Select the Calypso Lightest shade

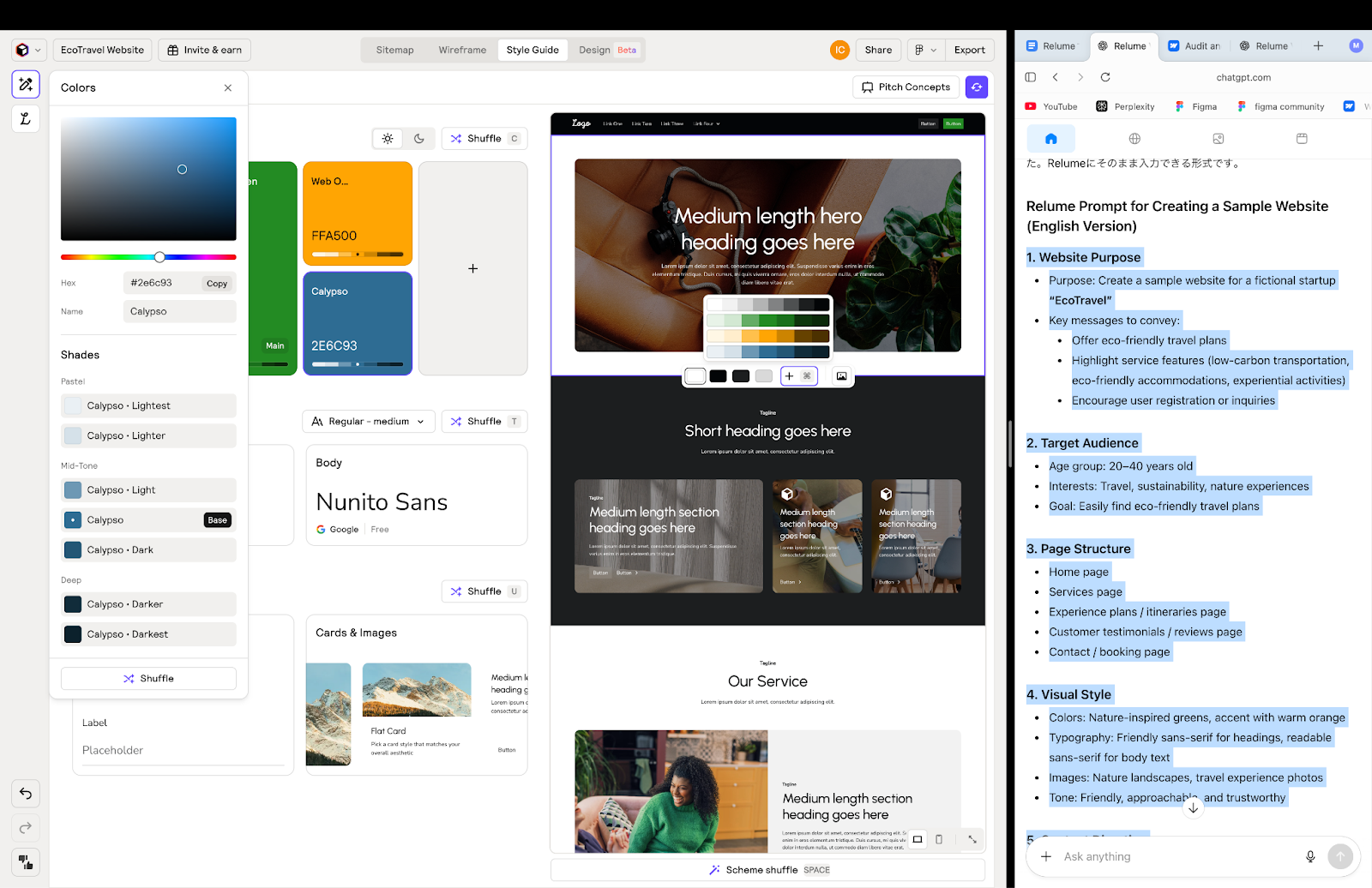coord(148,405)
